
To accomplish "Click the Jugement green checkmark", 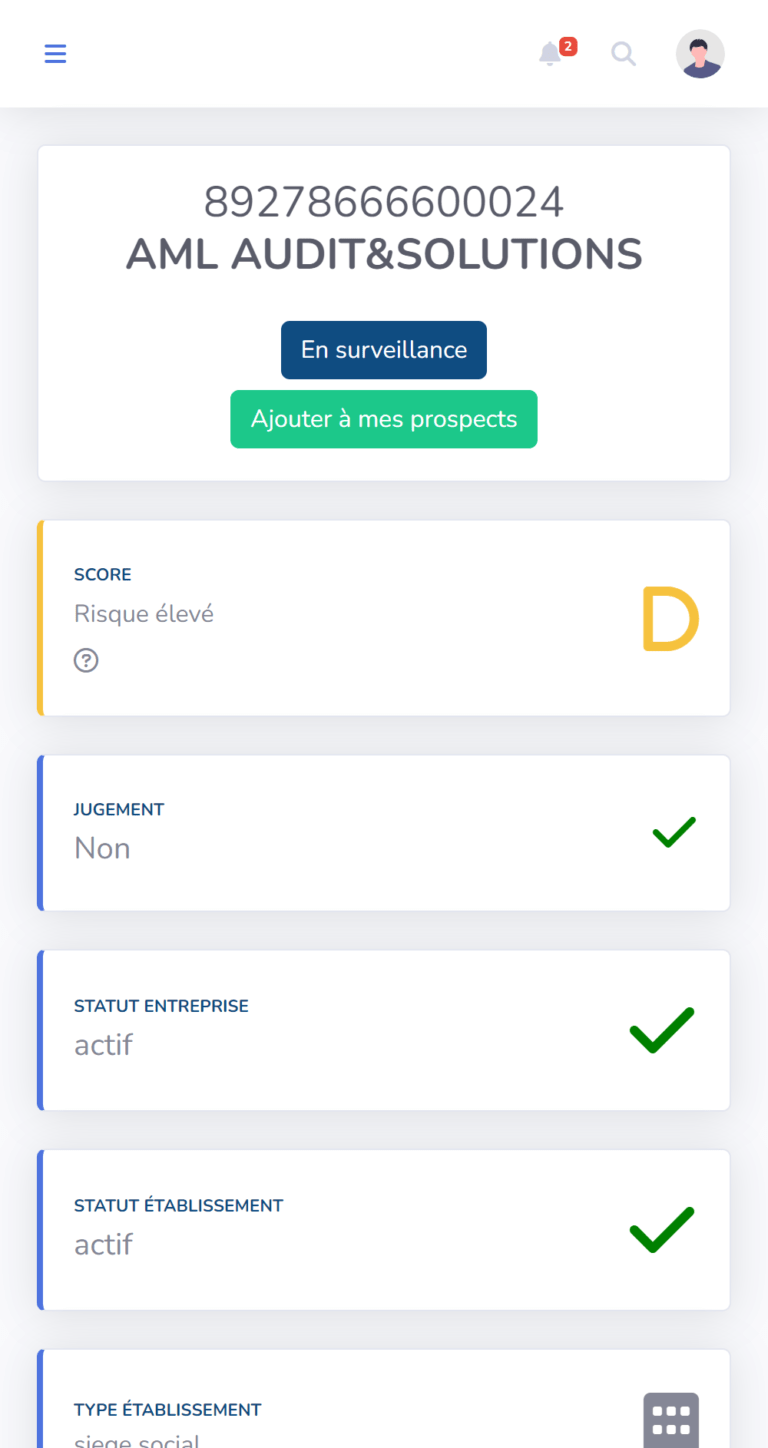I will [x=674, y=832].
